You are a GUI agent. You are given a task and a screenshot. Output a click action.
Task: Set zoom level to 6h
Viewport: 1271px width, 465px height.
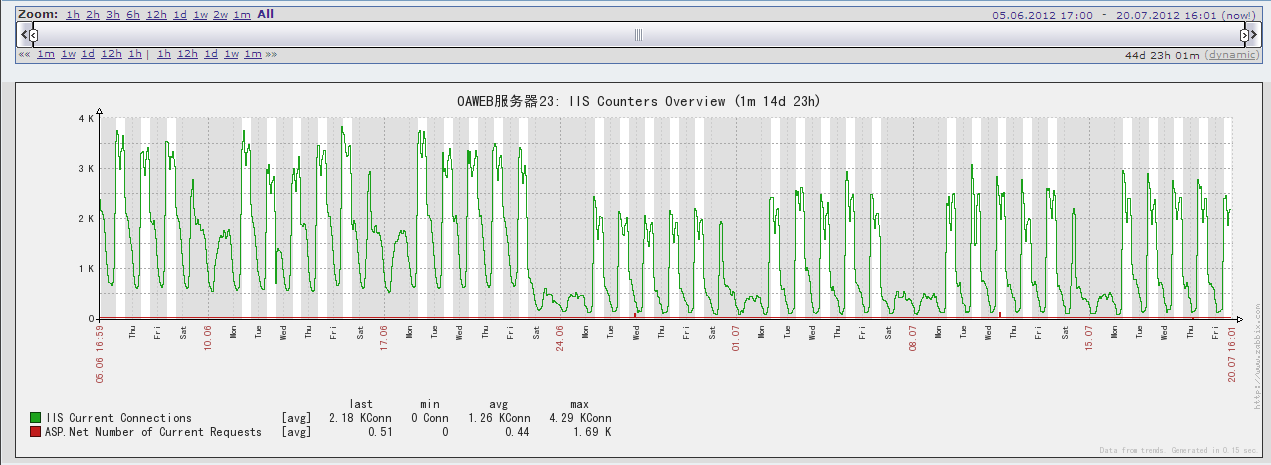pyautogui.click(x=133, y=15)
